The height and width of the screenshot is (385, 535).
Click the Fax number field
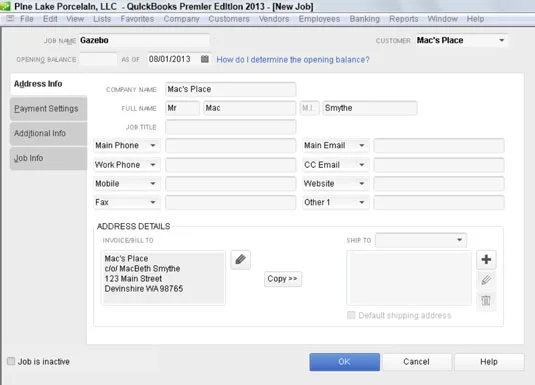(x=230, y=202)
